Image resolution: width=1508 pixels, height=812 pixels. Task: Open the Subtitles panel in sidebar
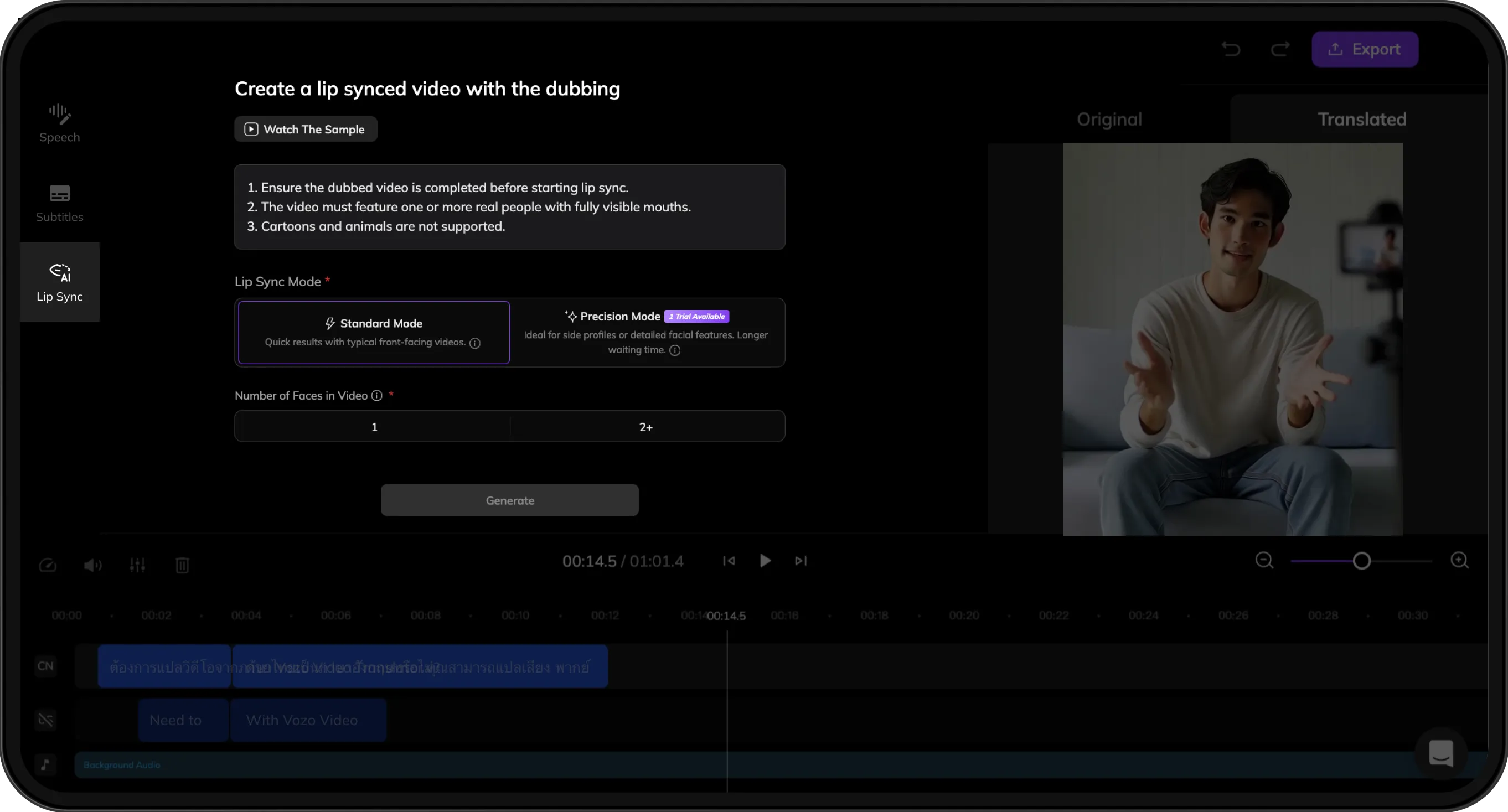coord(59,203)
